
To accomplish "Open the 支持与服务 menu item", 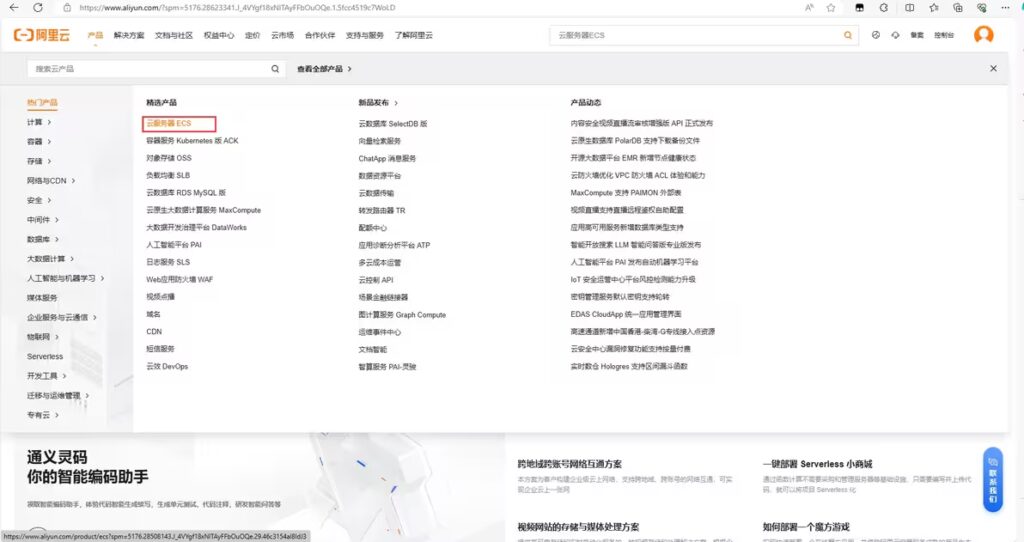I will tap(364, 35).
